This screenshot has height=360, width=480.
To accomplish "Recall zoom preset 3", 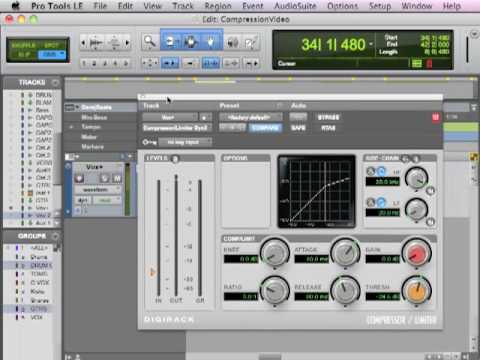I will [105, 63].
